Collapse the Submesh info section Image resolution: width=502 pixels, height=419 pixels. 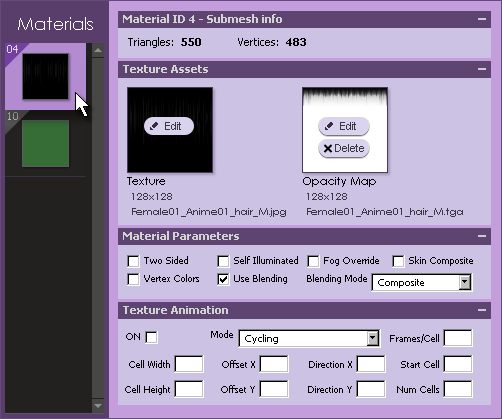pyautogui.click(x=482, y=19)
